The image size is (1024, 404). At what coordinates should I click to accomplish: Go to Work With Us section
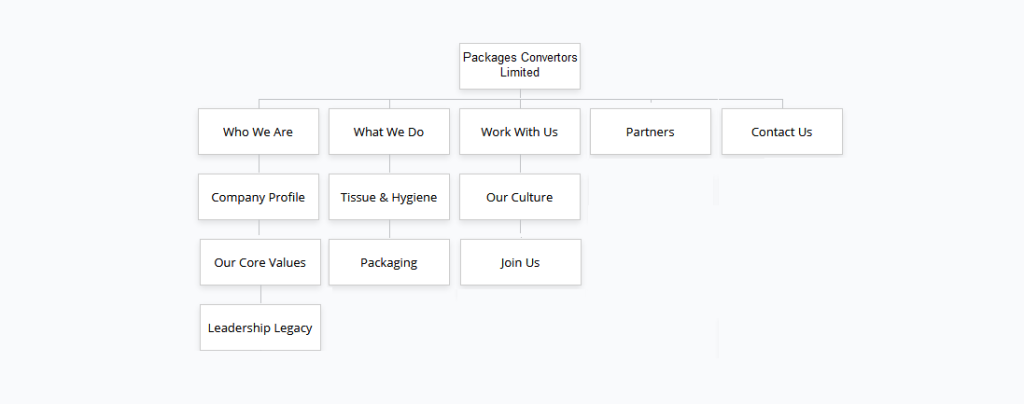(520, 132)
